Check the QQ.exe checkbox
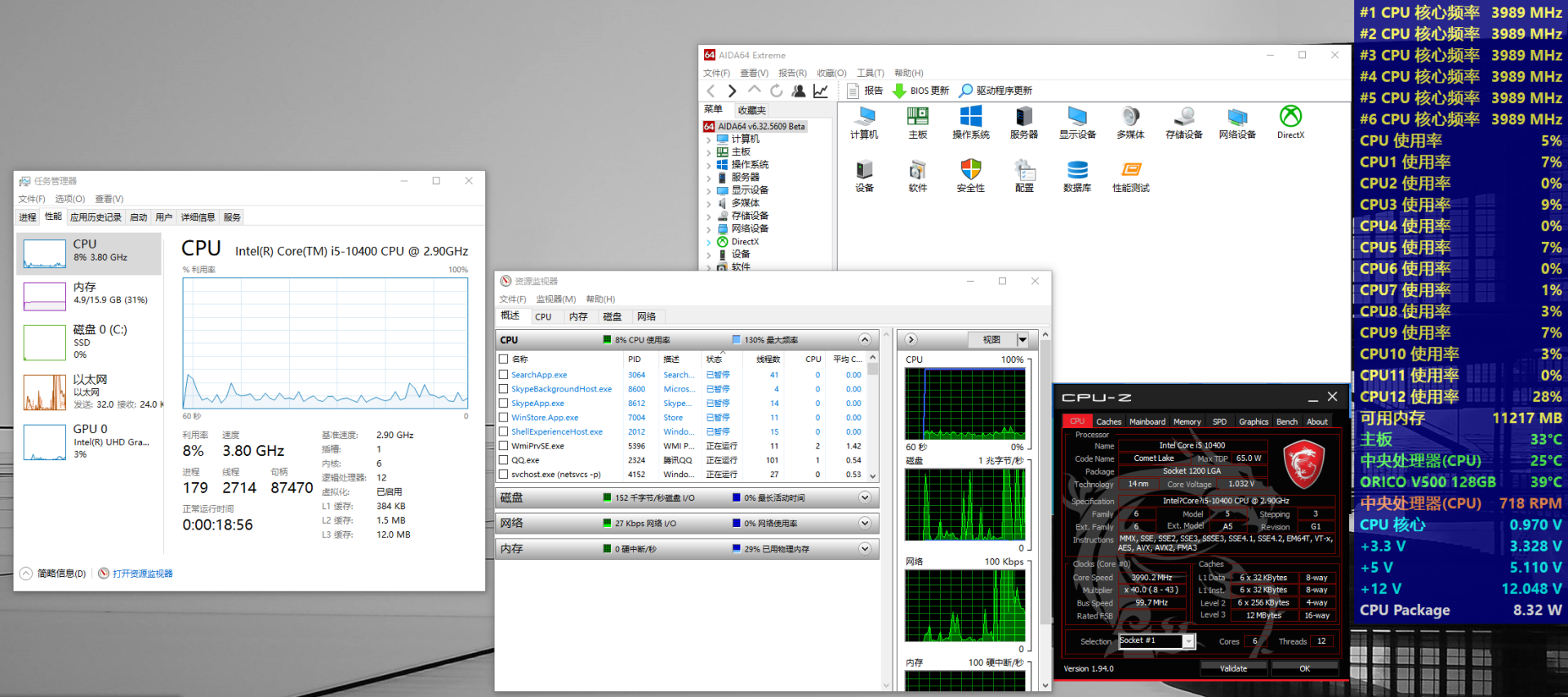Image resolution: width=1568 pixels, height=697 pixels. tap(503, 460)
